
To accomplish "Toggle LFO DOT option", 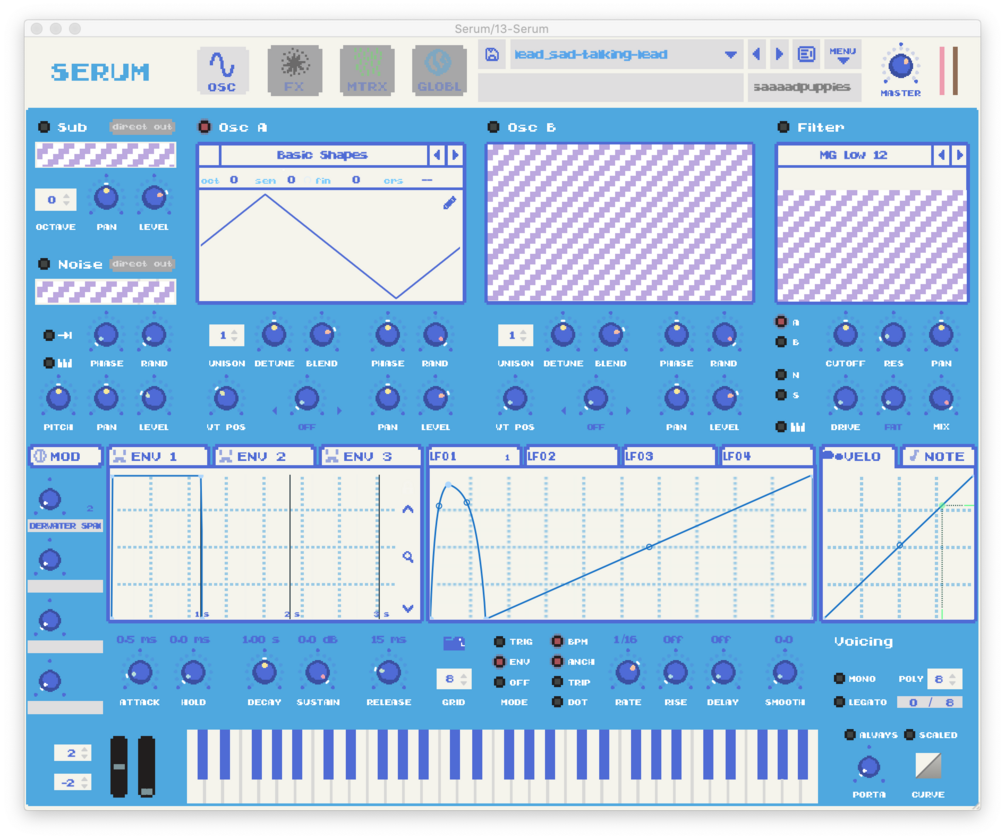I will pos(557,702).
